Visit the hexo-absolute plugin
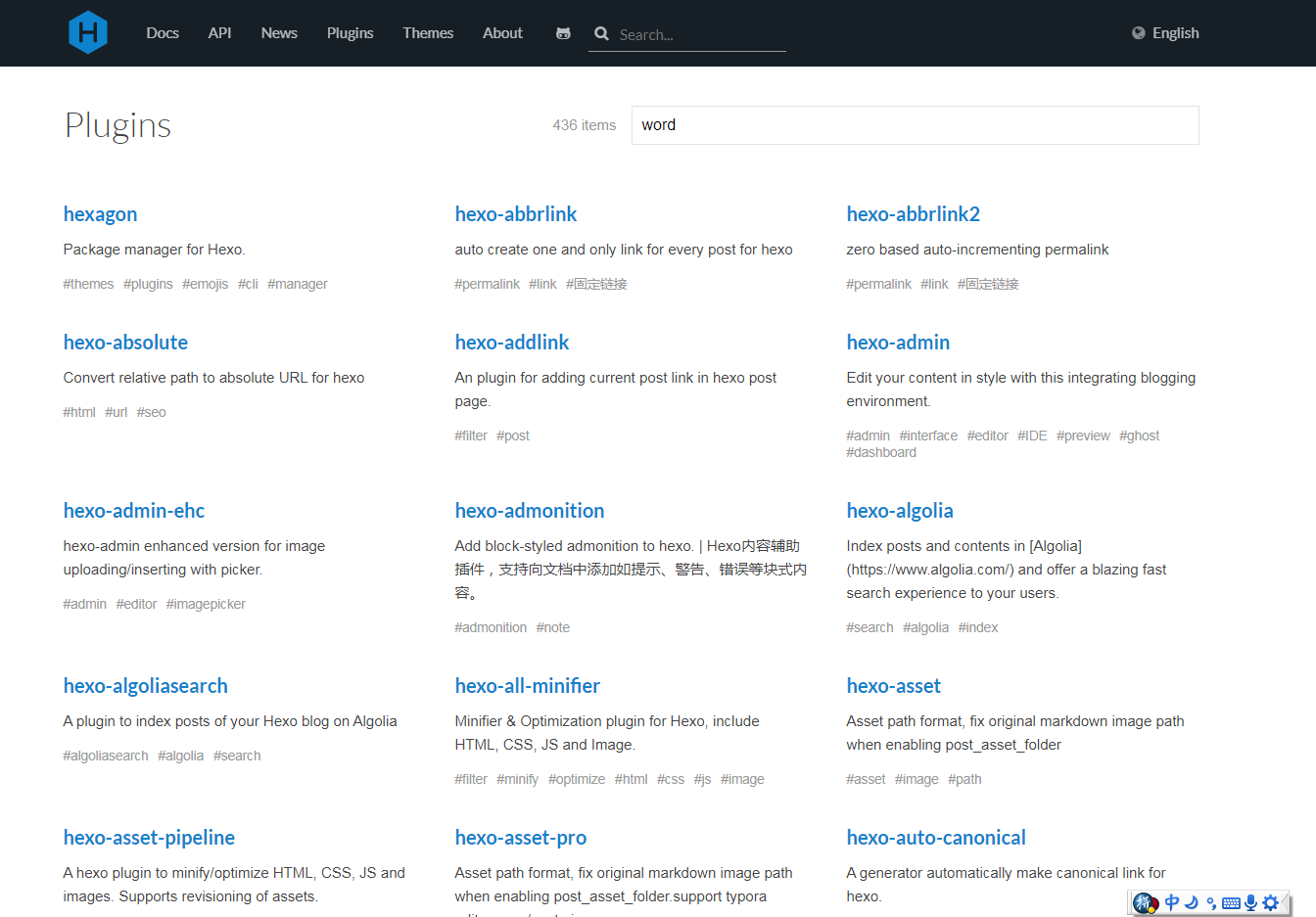 tap(125, 343)
